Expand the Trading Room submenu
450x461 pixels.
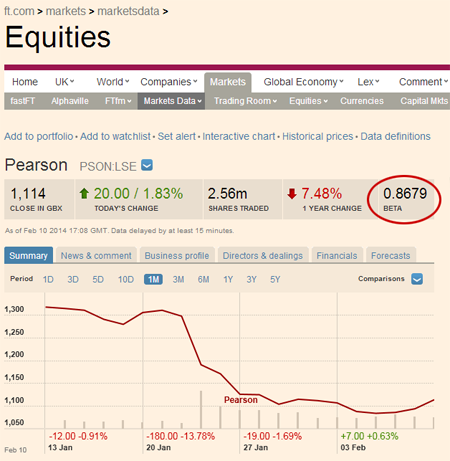(x=245, y=101)
